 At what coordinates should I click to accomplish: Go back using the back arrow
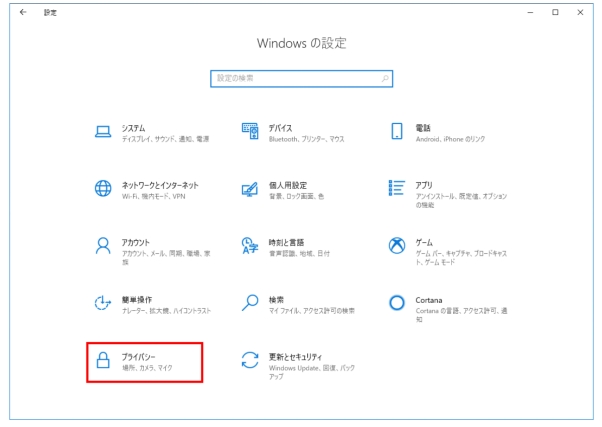tap(22, 12)
